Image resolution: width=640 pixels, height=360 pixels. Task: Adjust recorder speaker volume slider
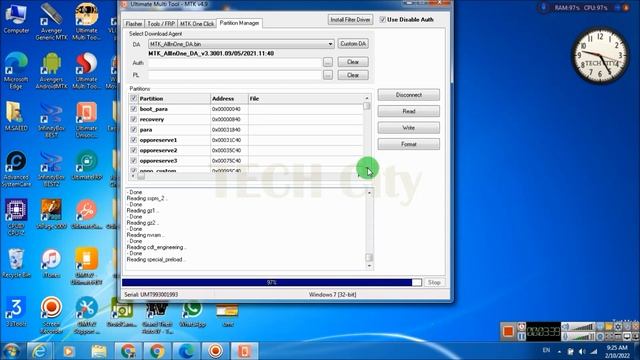pyautogui.click(x=581, y=327)
